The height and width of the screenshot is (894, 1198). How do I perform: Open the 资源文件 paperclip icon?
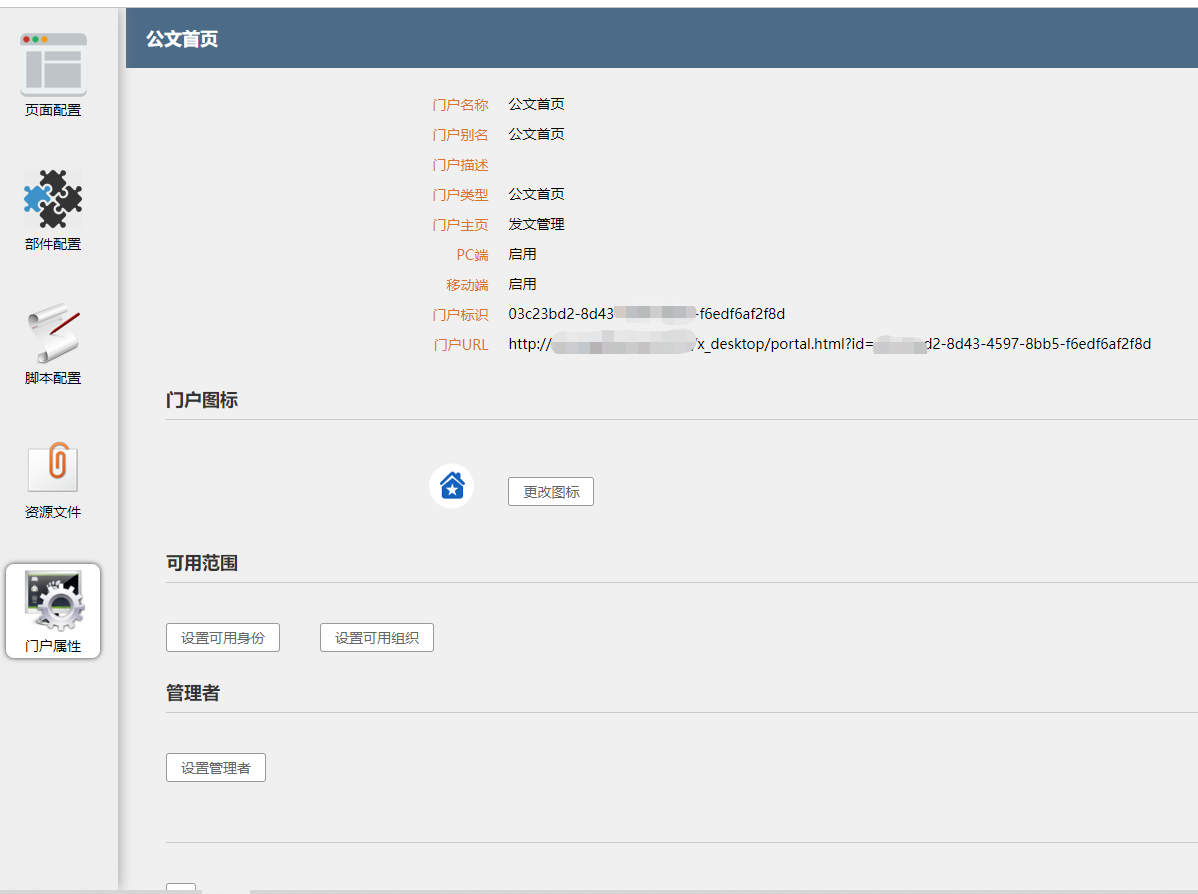pyautogui.click(x=53, y=467)
